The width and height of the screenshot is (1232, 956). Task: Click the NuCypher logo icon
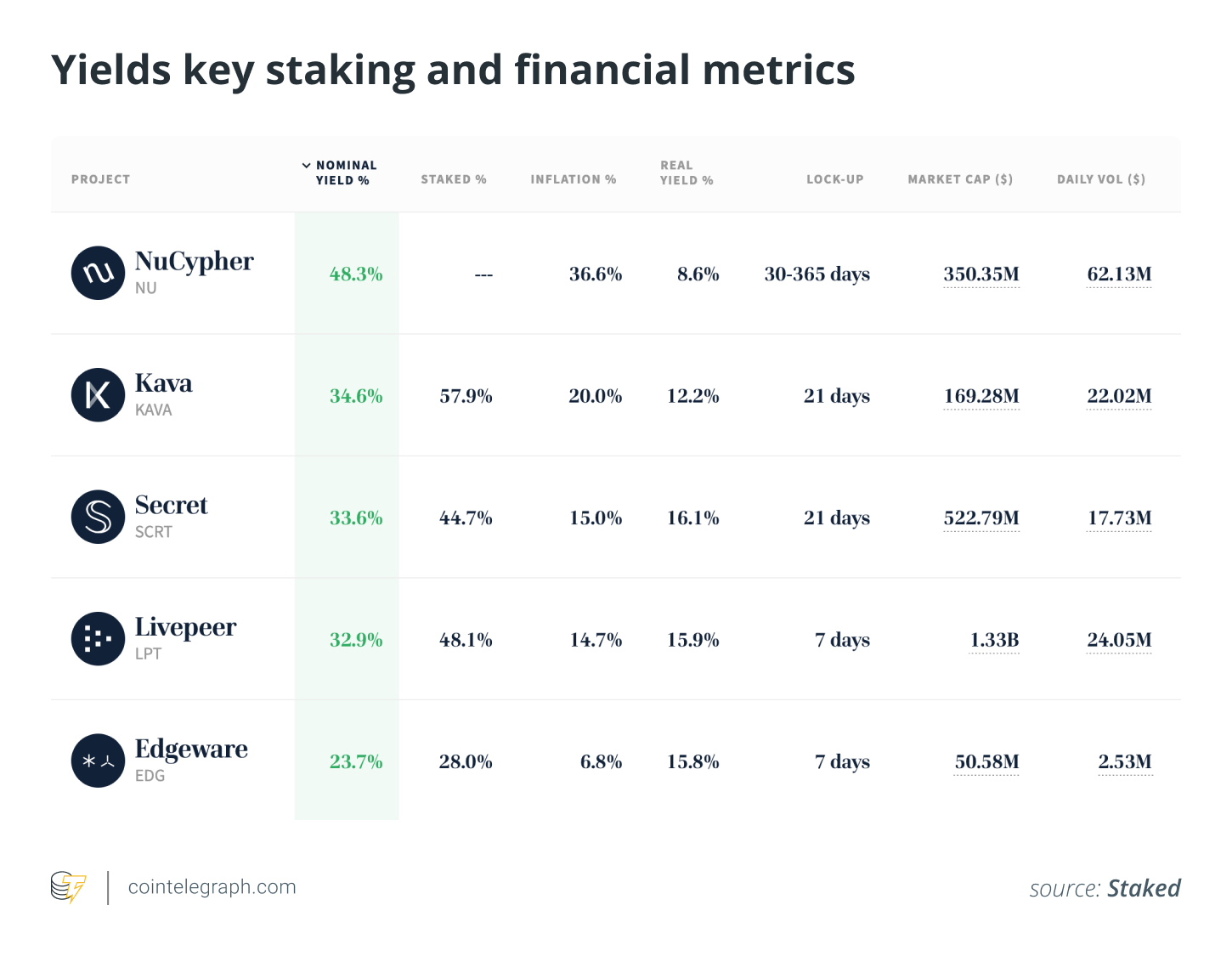coord(98,274)
